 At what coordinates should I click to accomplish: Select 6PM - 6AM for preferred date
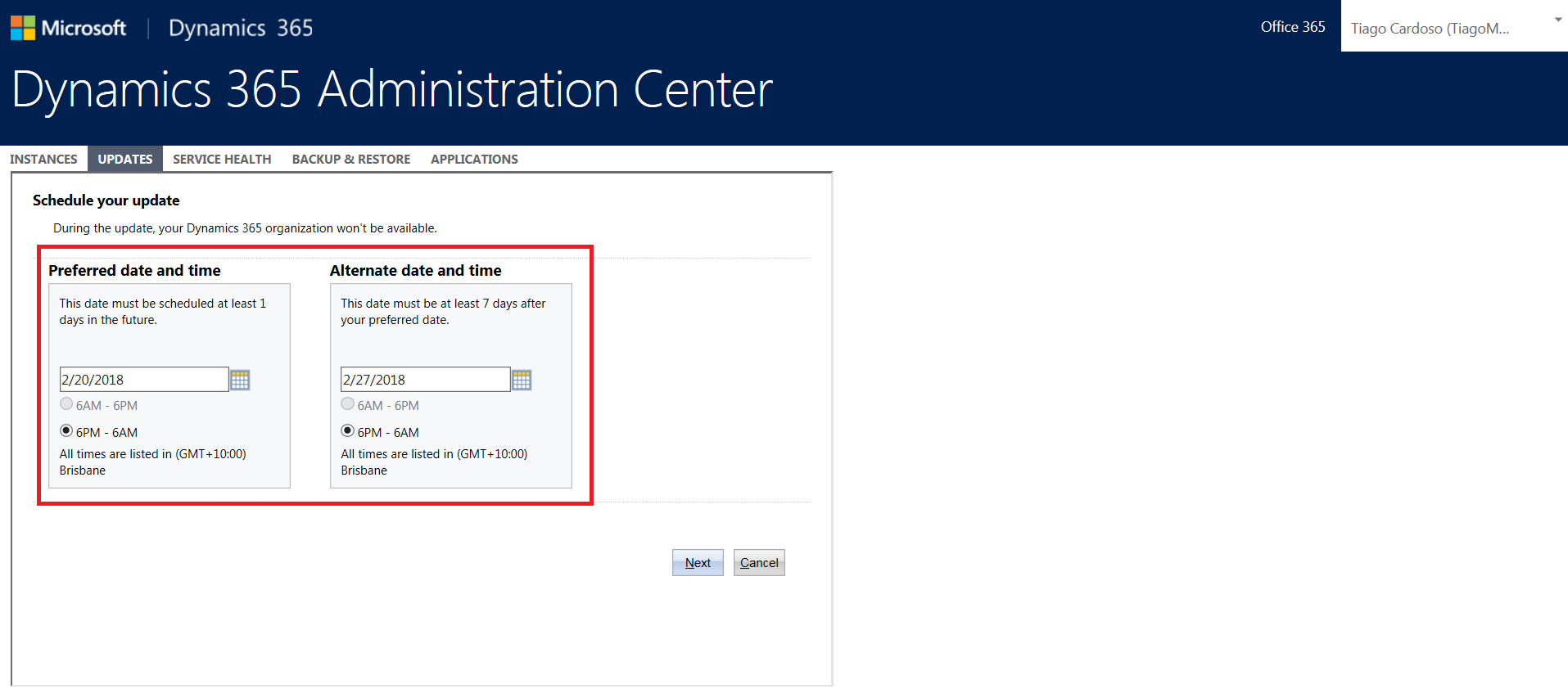pyautogui.click(x=66, y=431)
